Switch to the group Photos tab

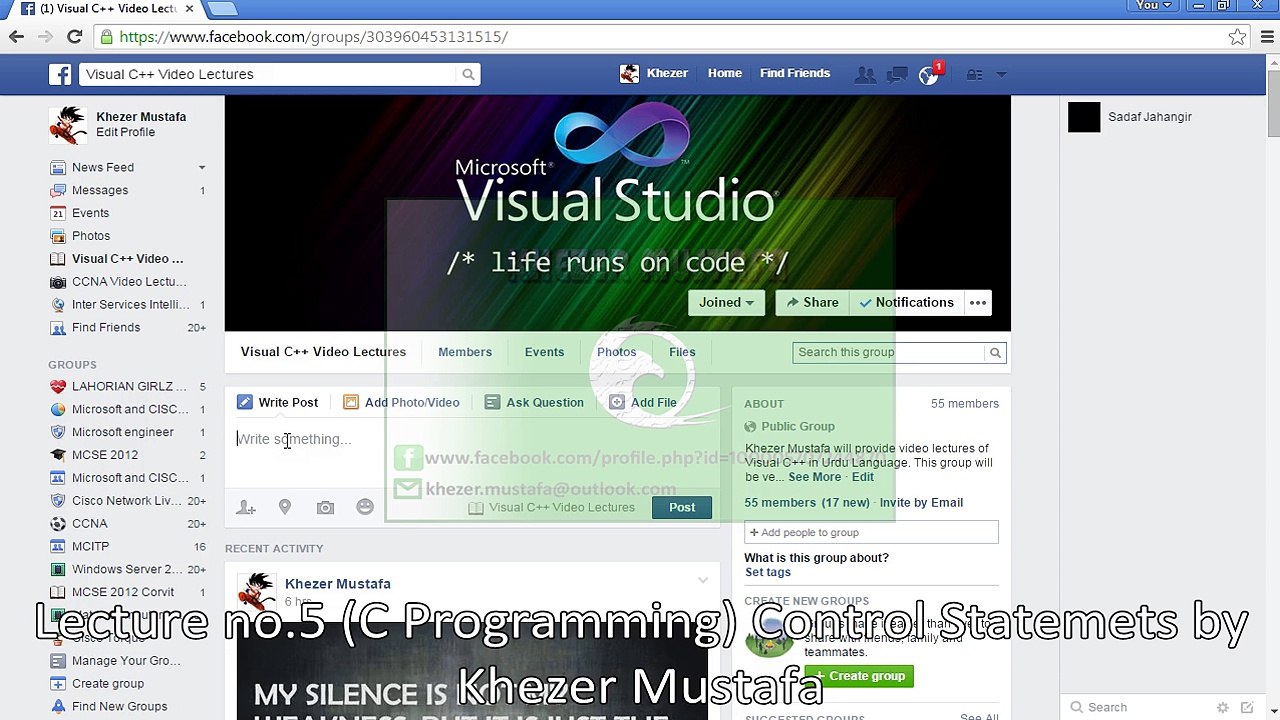[616, 352]
